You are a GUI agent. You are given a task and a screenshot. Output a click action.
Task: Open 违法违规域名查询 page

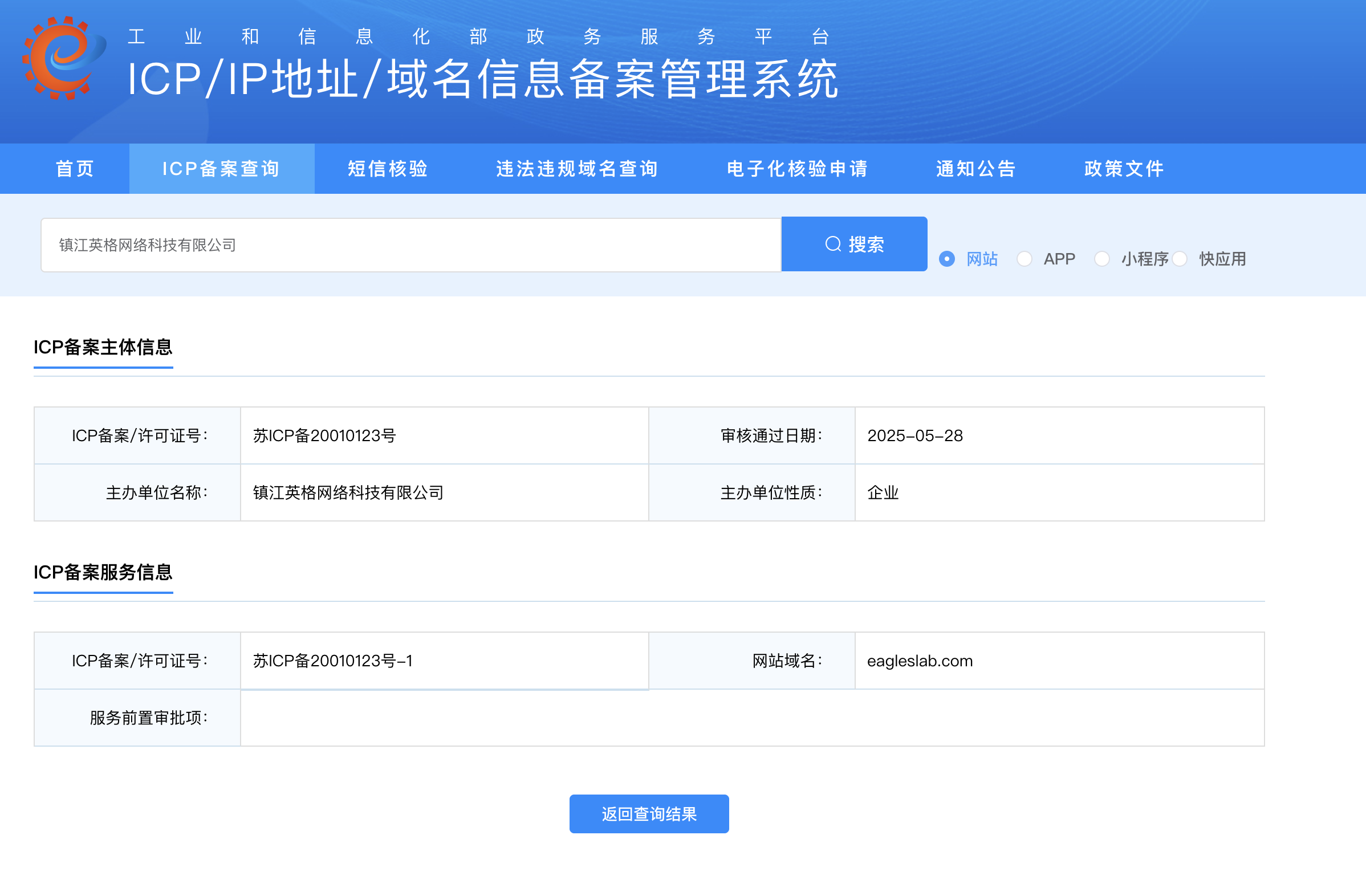[578, 169]
